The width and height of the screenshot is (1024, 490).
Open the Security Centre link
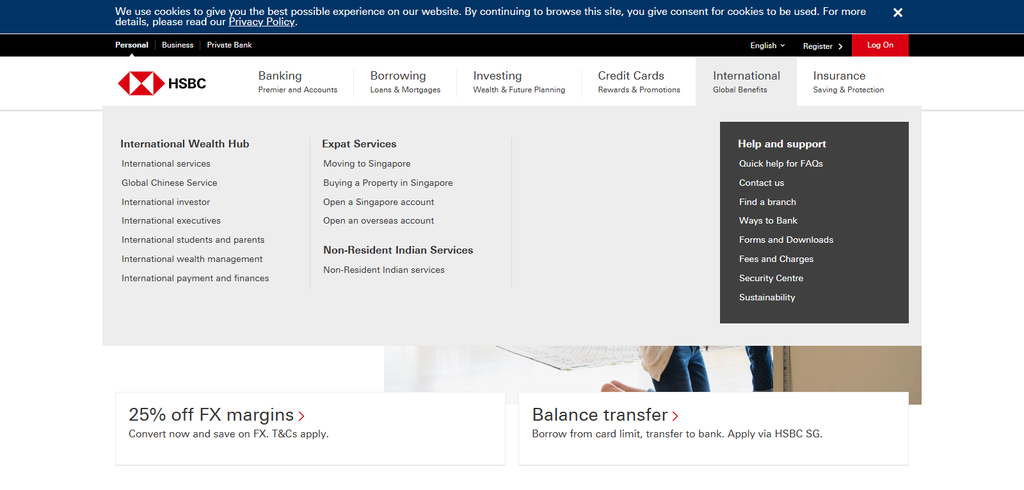click(771, 278)
